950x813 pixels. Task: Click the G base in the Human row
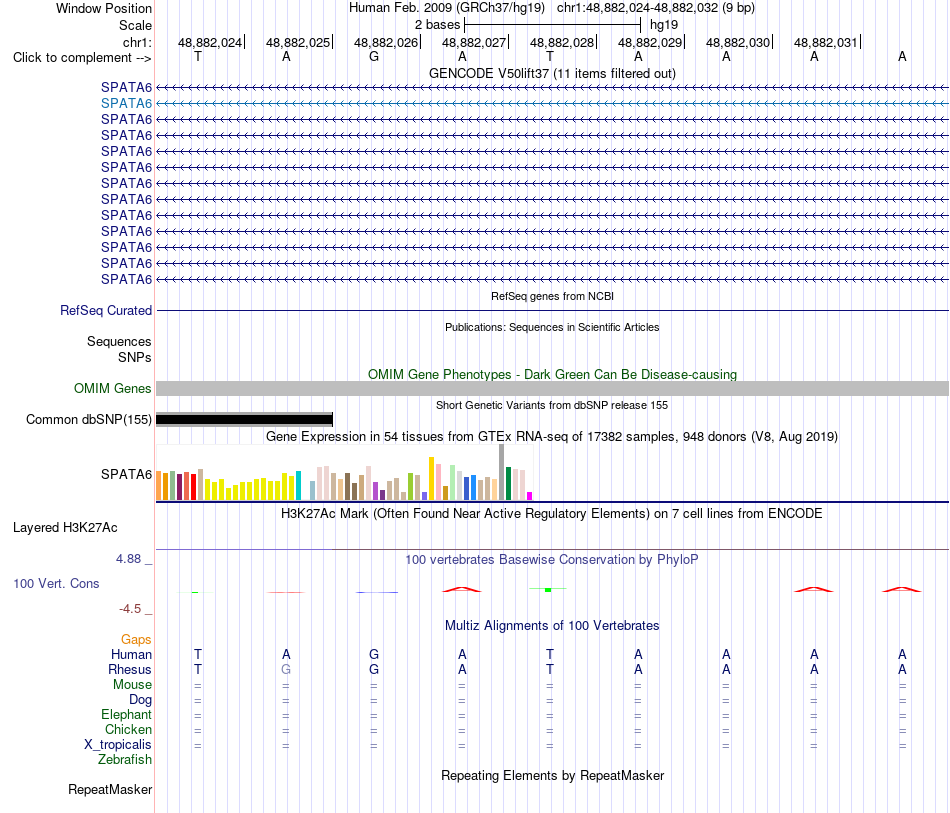click(374, 654)
